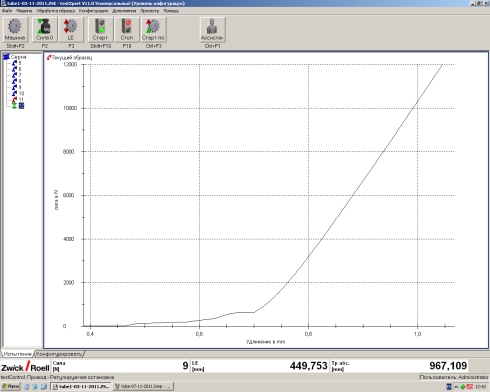This screenshot has width=490, height=392.
Task: Open the Машина gear toolbar button
Action: 15,30
